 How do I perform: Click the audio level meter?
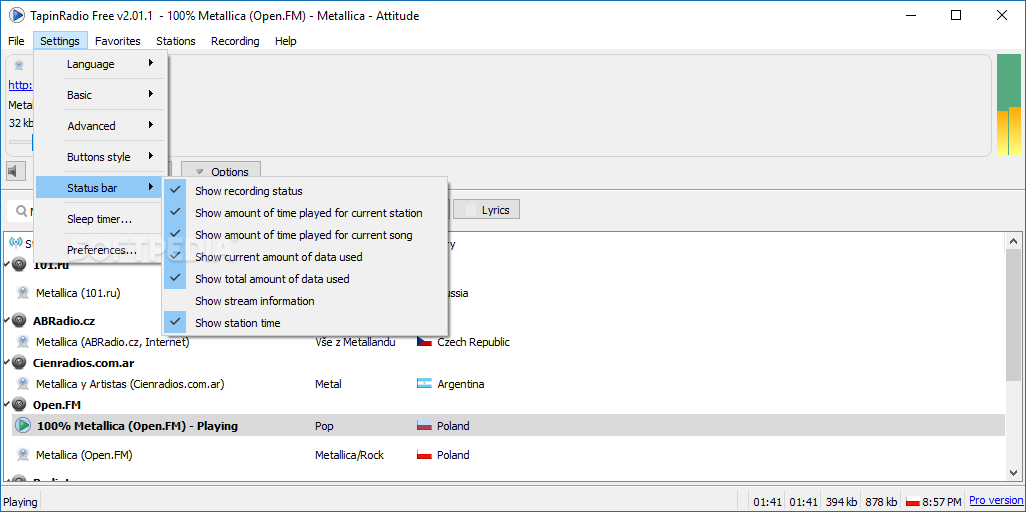1008,105
